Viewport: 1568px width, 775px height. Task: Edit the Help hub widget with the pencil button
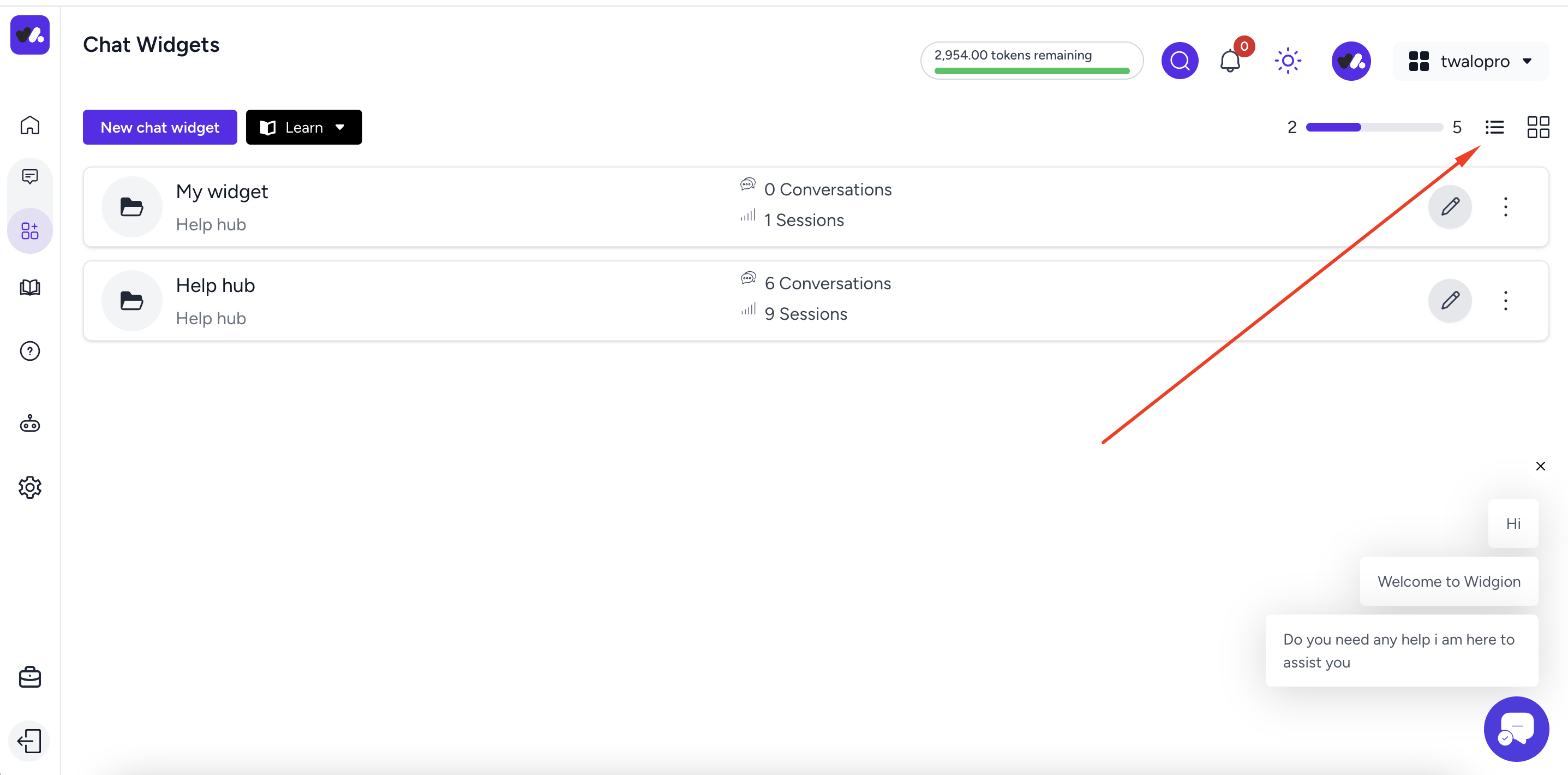tap(1450, 301)
